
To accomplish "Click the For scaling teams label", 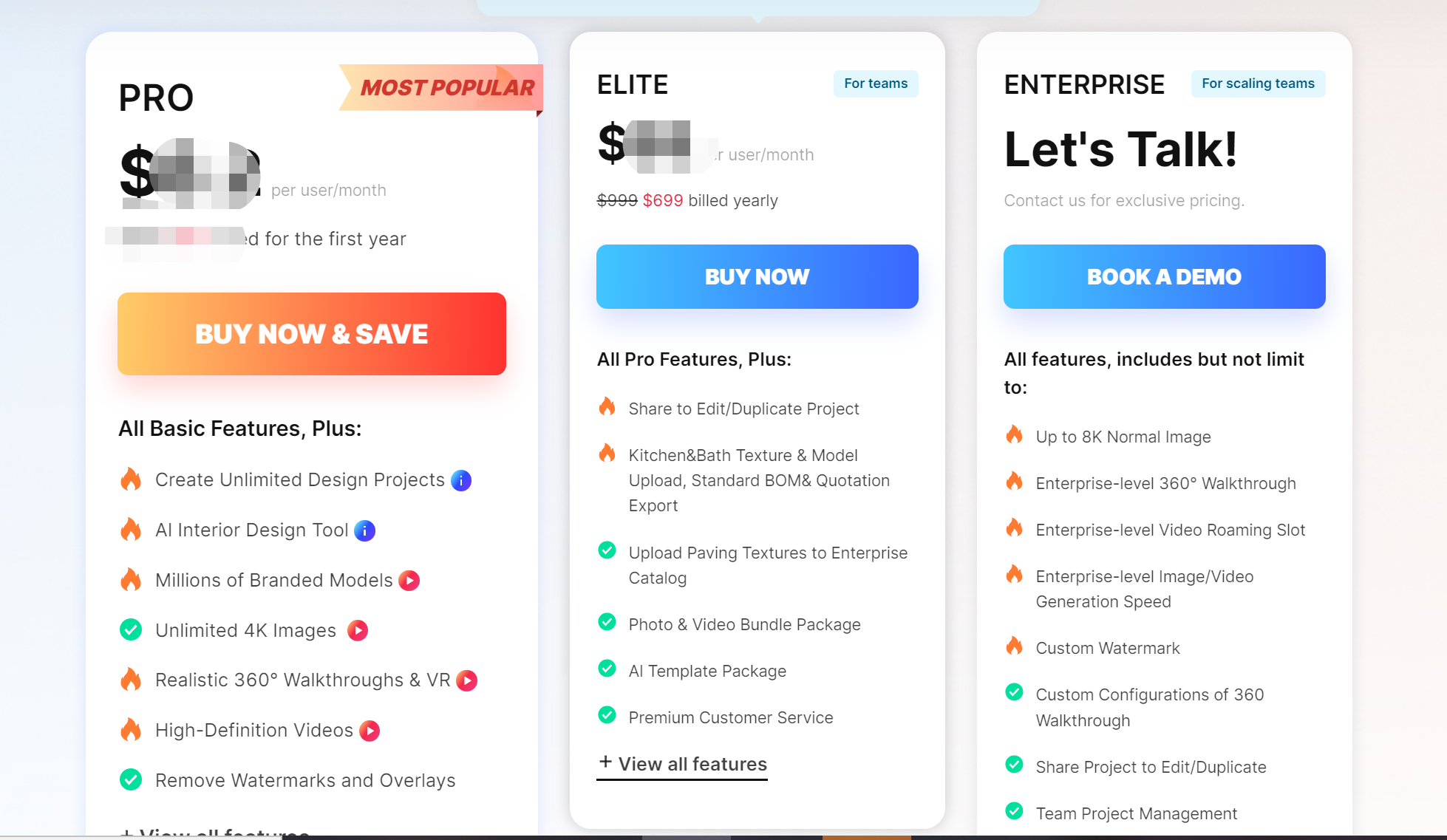I will tap(1258, 83).
